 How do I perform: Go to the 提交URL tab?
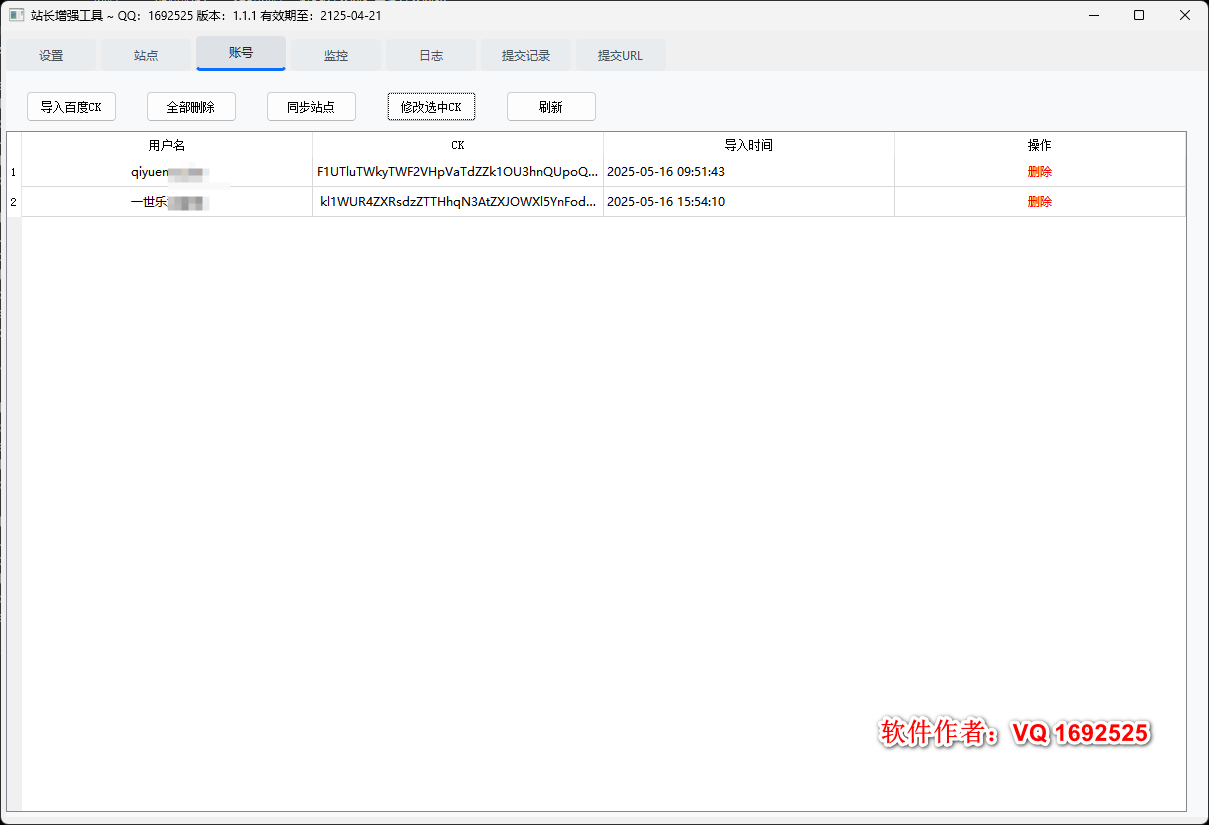tap(620, 56)
